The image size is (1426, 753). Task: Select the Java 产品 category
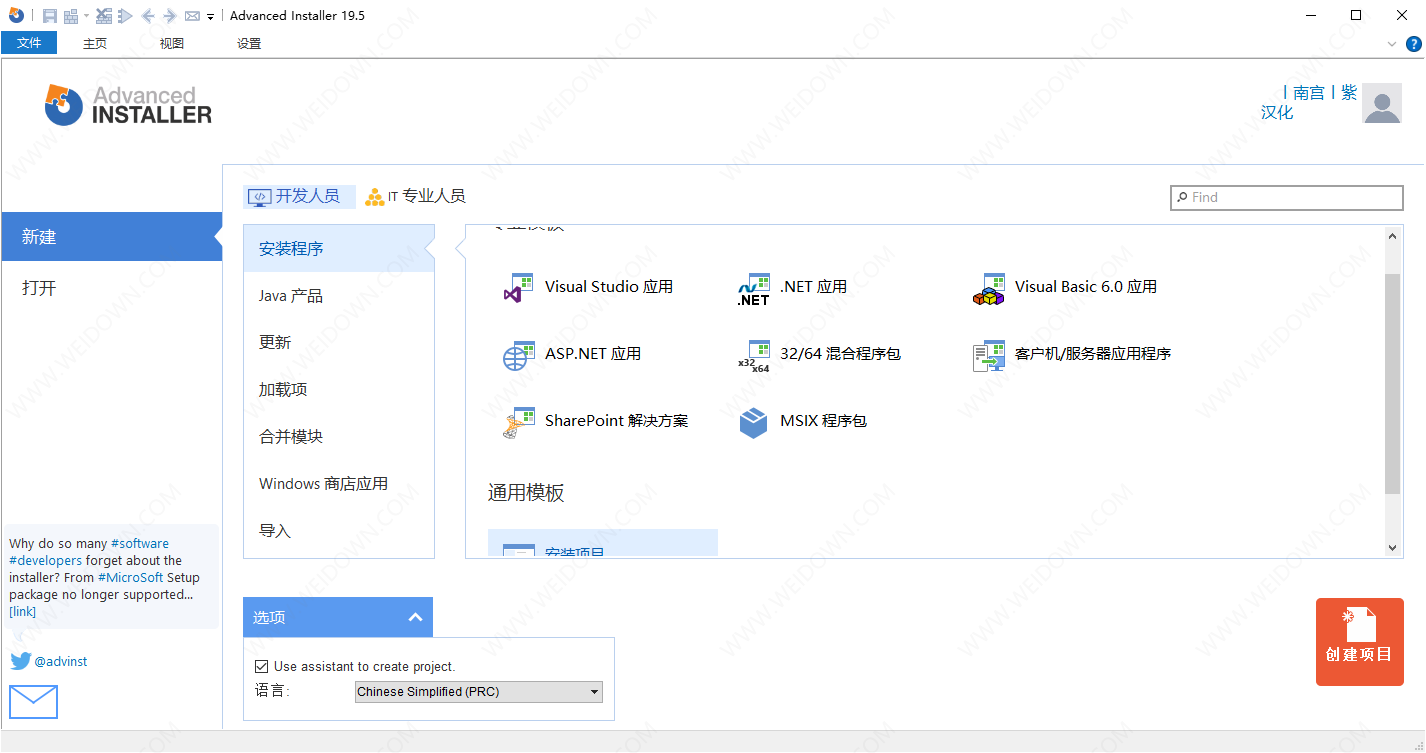coord(339,296)
